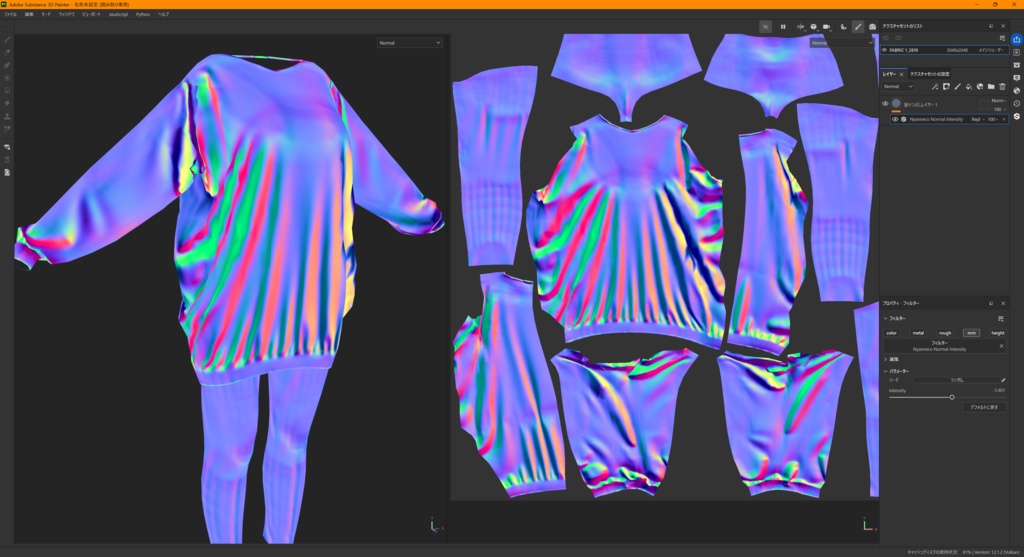Viewport: 1024px width, 557px height.
Task: Open the 3D view mode cube icon
Action: (x=813, y=27)
